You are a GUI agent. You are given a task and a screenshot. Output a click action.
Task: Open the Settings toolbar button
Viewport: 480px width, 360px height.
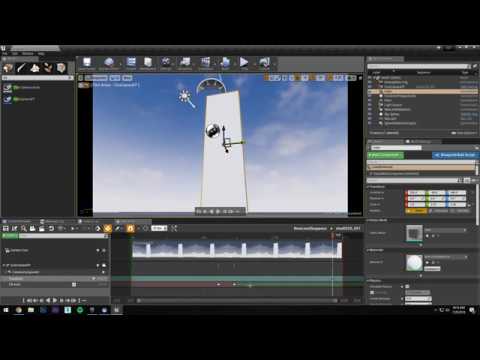(x=166, y=63)
